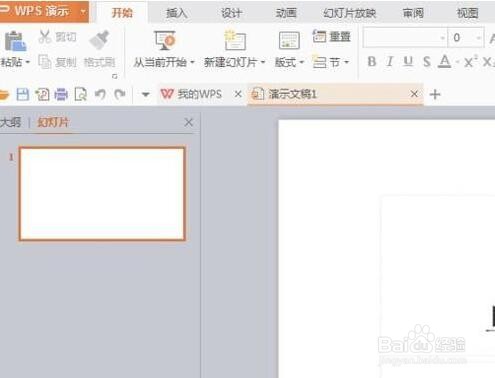Toggle Bold formatting
Screen dimensions: 495x378
click(372, 62)
